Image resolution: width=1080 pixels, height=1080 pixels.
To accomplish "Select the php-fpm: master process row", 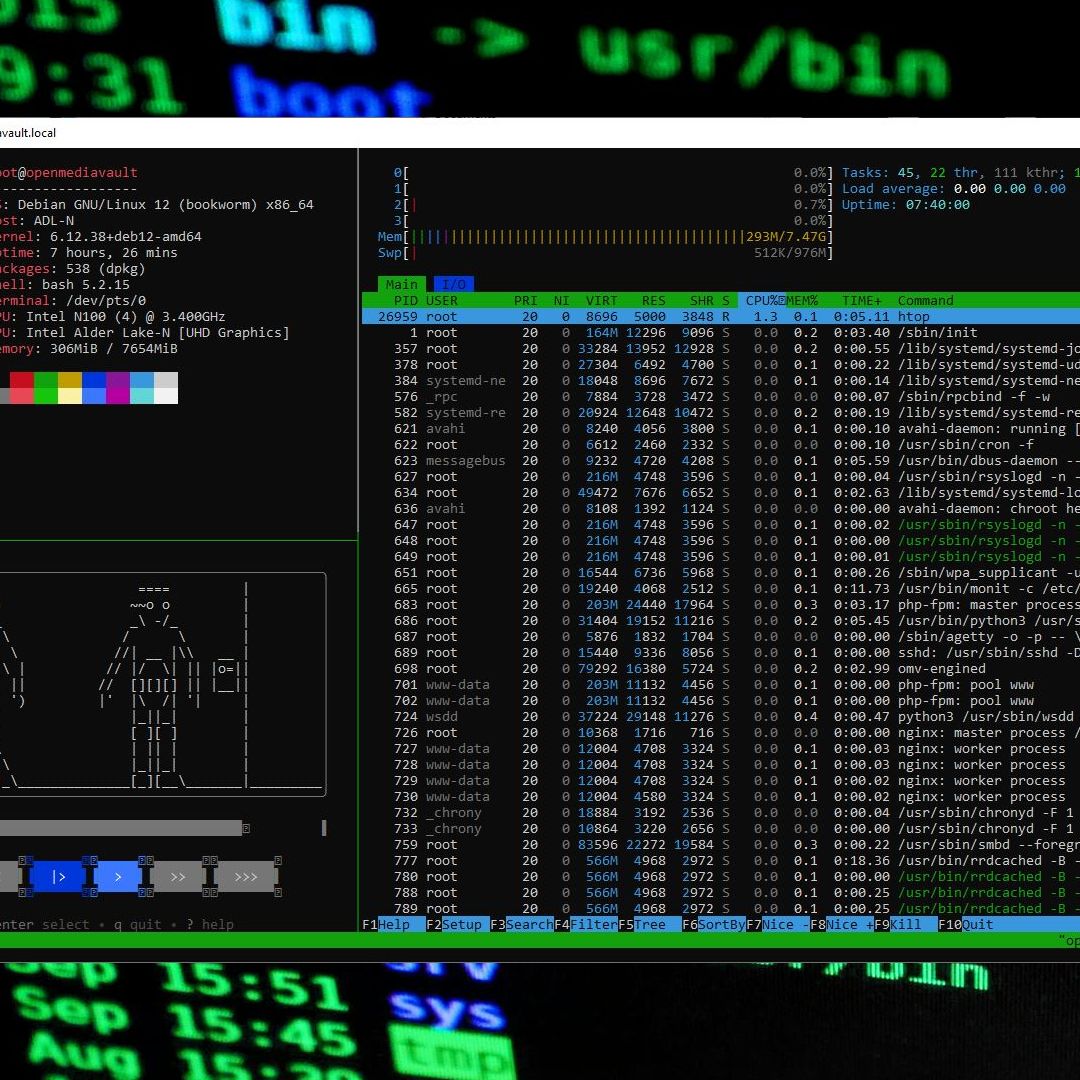I will point(720,604).
